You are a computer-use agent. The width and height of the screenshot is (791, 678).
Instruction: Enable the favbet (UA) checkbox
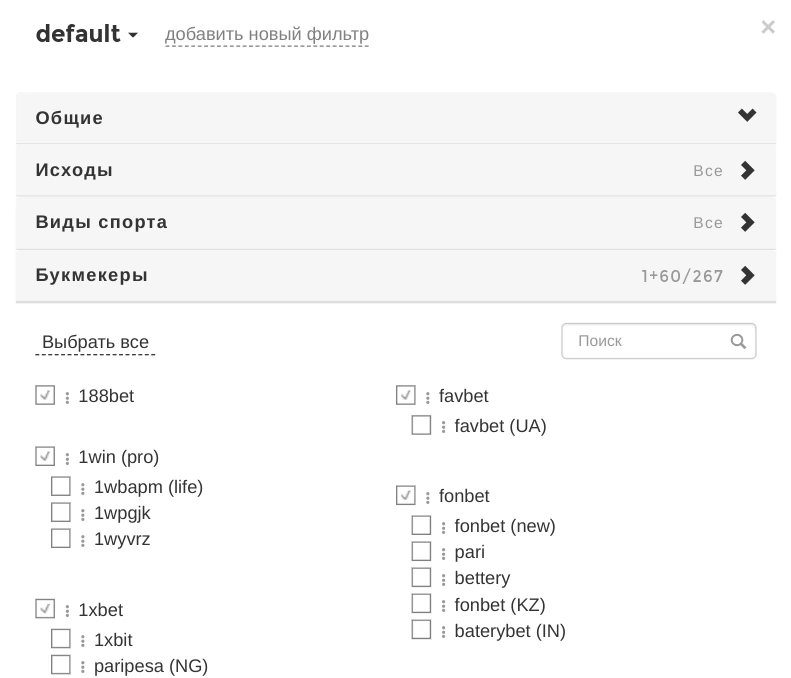point(421,426)
